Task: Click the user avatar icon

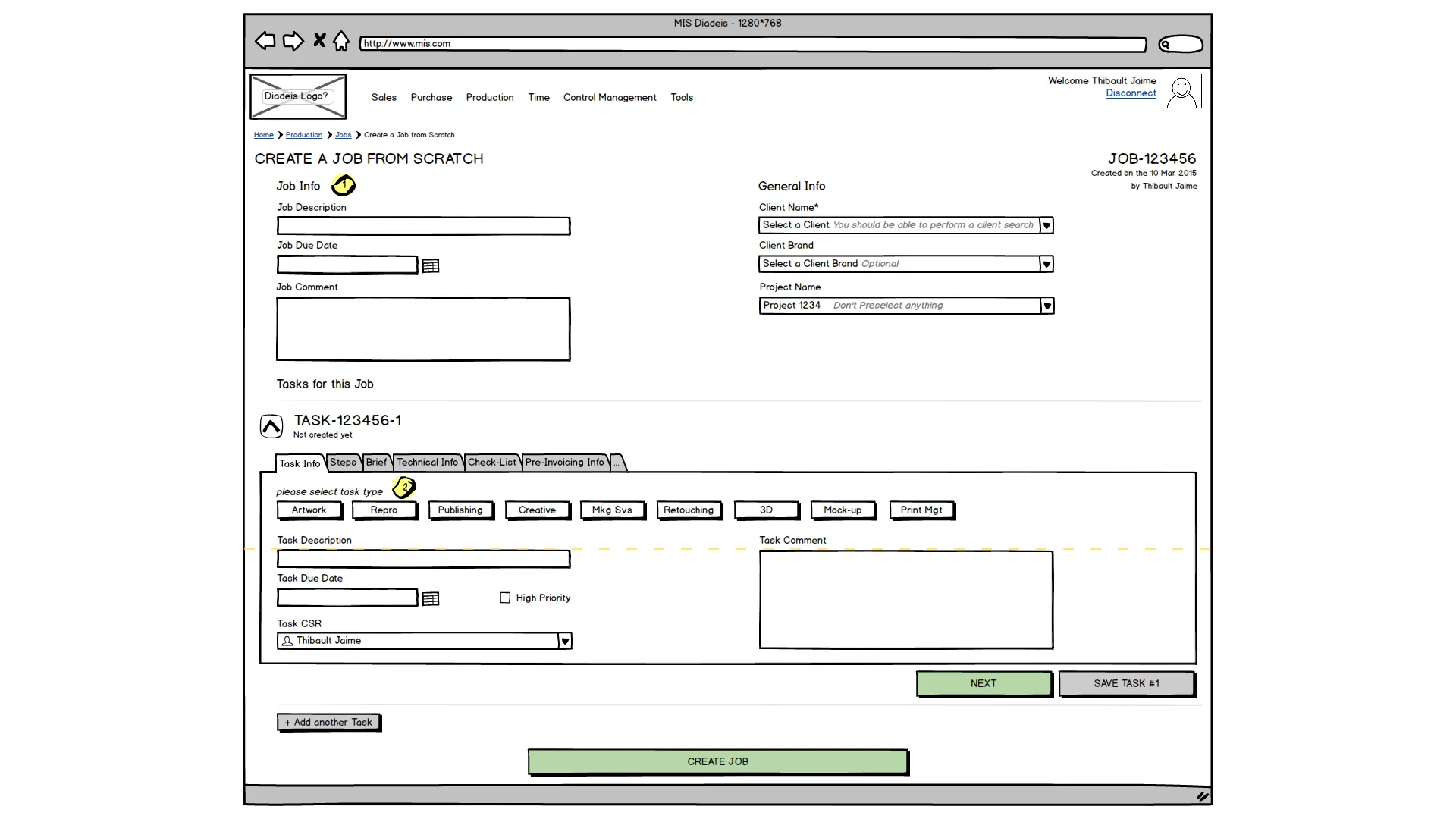Action: click(1181, 91)
